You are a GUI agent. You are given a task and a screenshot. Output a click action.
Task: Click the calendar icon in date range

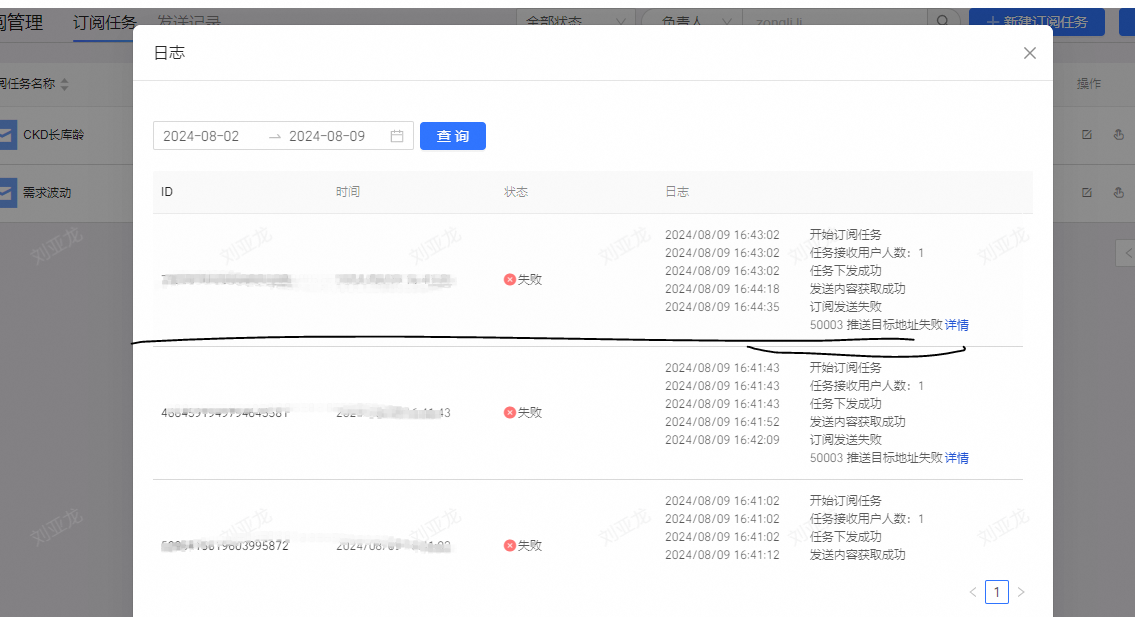click(x=397, y=136)
